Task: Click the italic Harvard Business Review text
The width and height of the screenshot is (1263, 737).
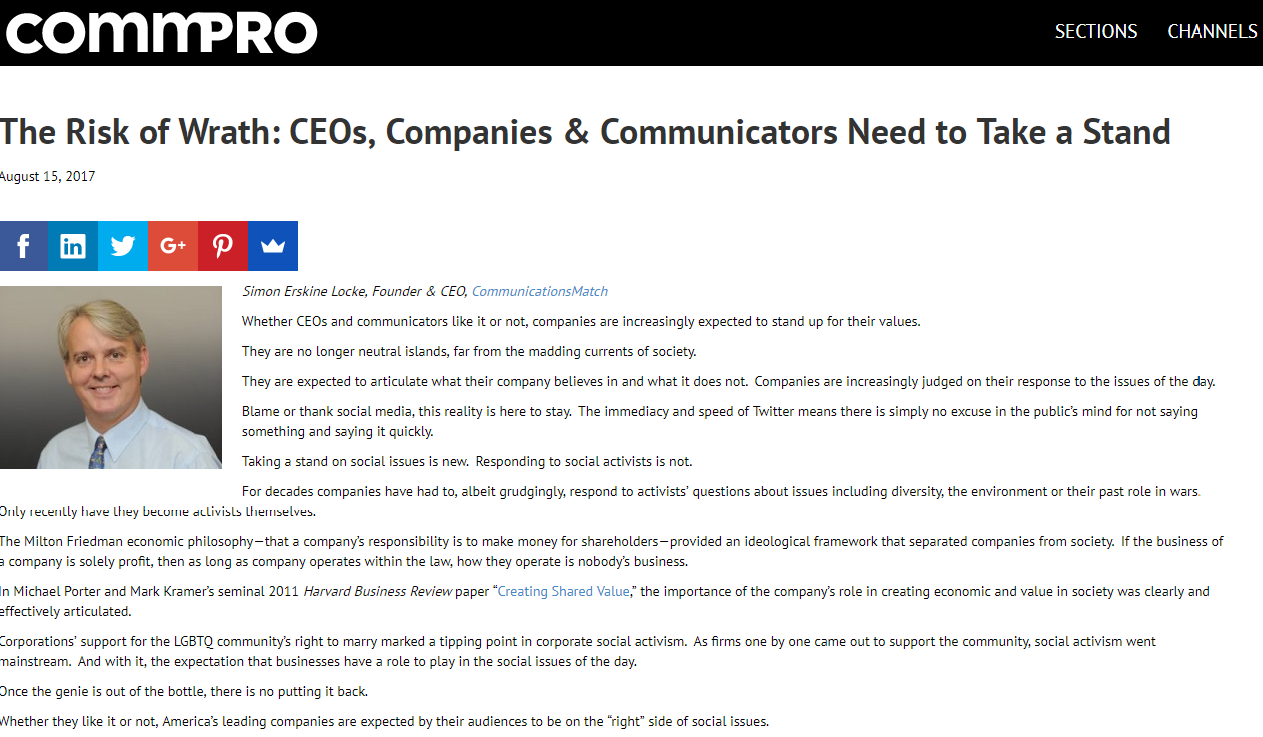Action: 379,591
